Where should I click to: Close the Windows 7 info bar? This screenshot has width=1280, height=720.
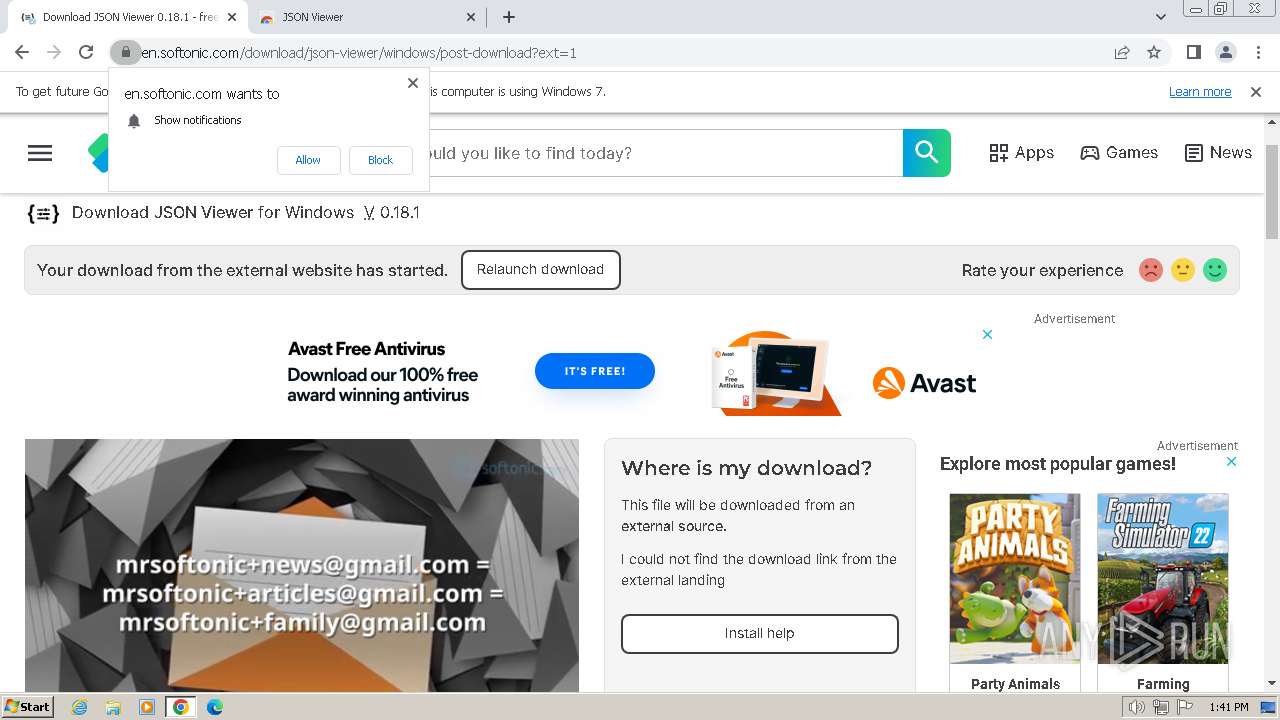point(1256,91)
